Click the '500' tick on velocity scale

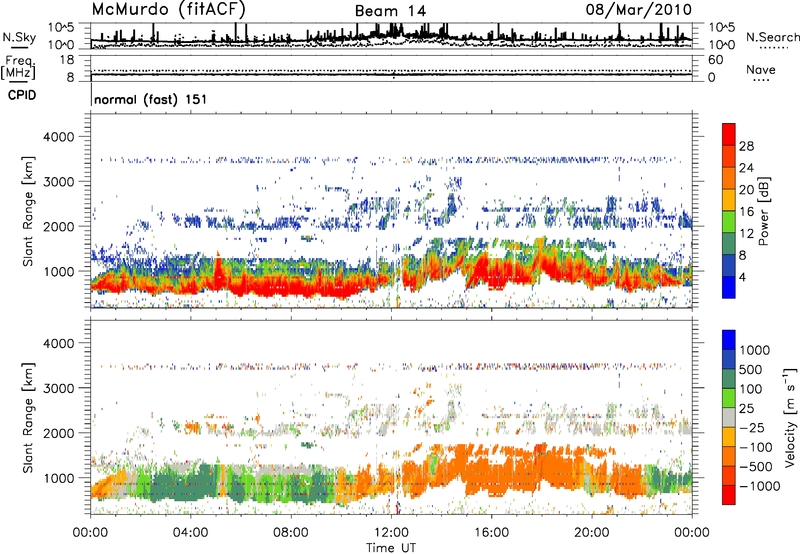coord(752,369)
